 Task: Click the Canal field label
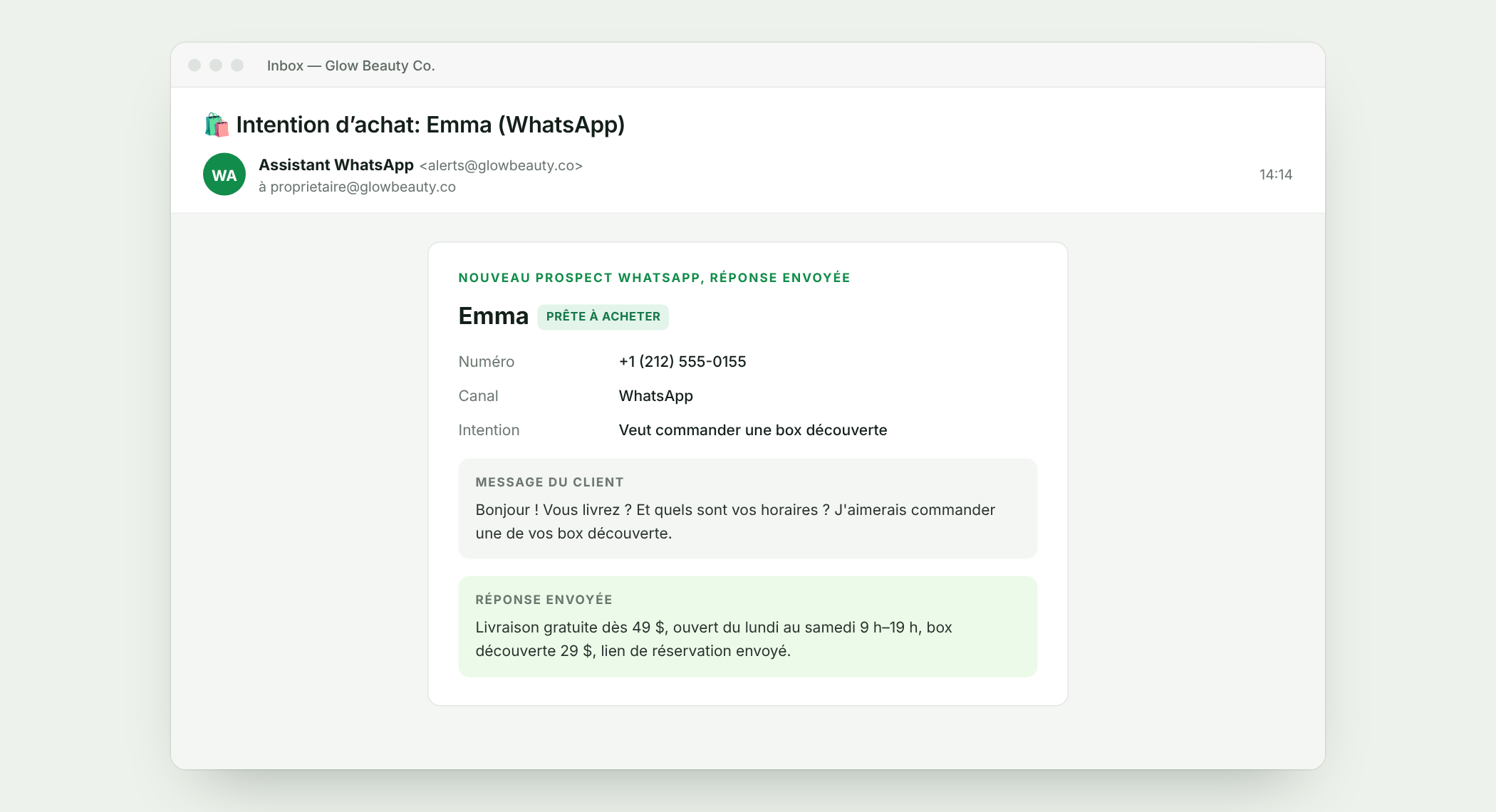point(478,395)
